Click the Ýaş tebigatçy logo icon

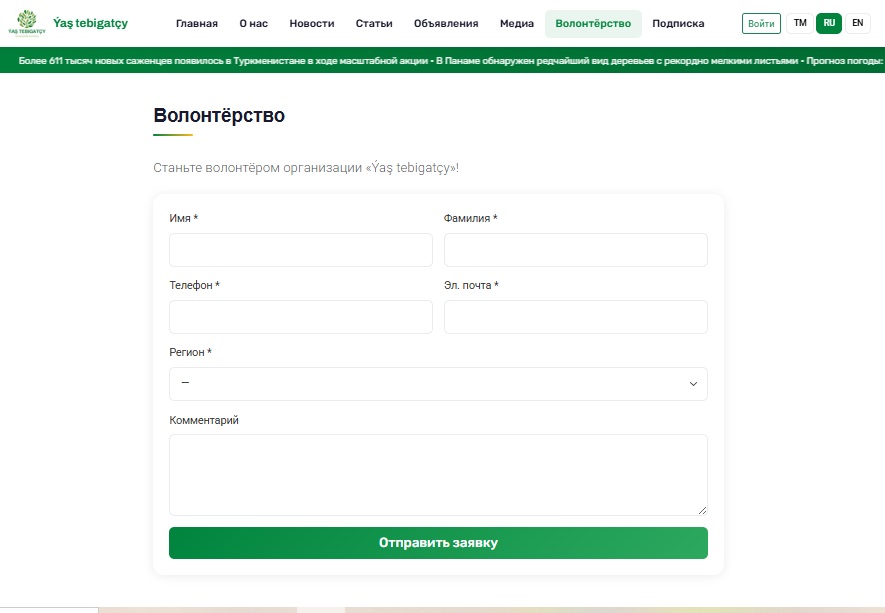[27, 23]
